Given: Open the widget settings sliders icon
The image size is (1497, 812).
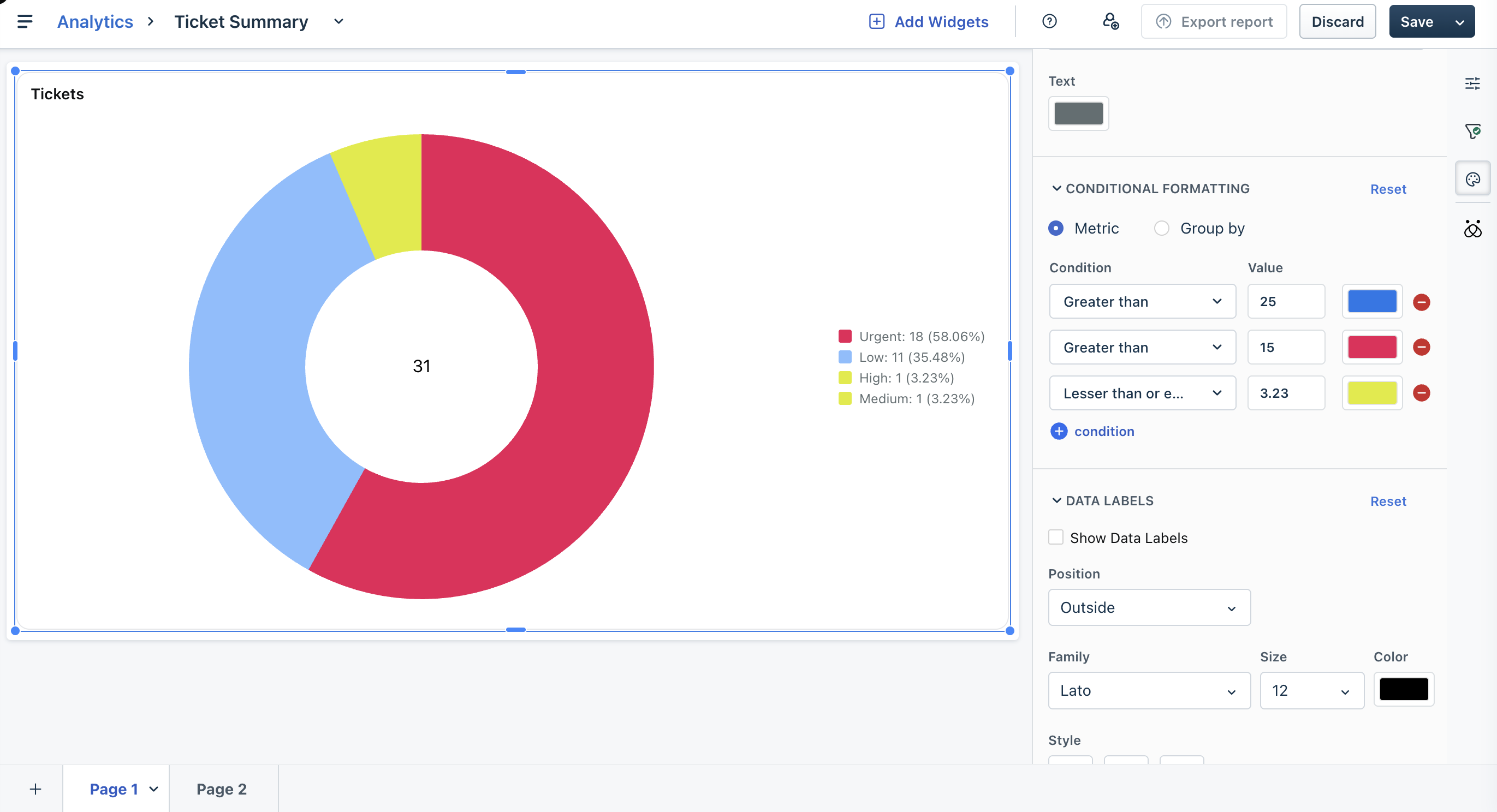Looking at the screenshot, I should tap(1472, 83).
